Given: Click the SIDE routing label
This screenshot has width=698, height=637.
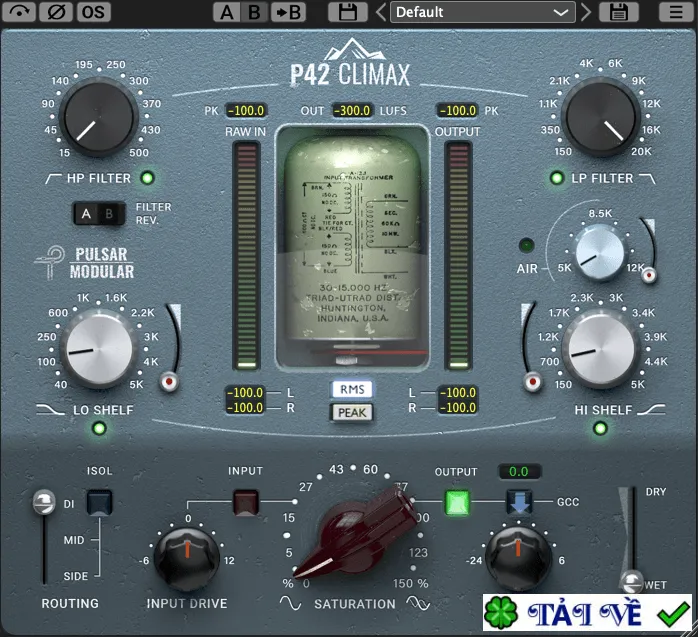Looking at the screenshot, I should 76,576.
